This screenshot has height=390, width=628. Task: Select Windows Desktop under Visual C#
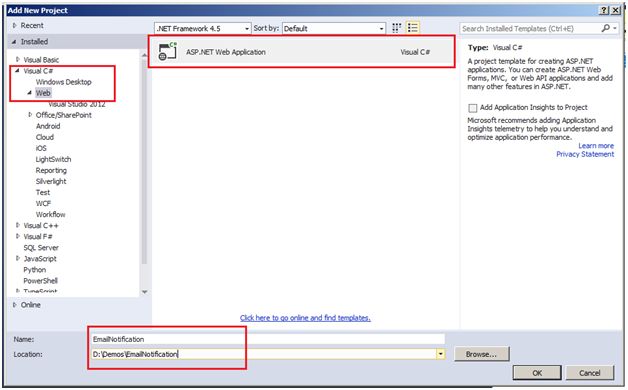[64, 82]
